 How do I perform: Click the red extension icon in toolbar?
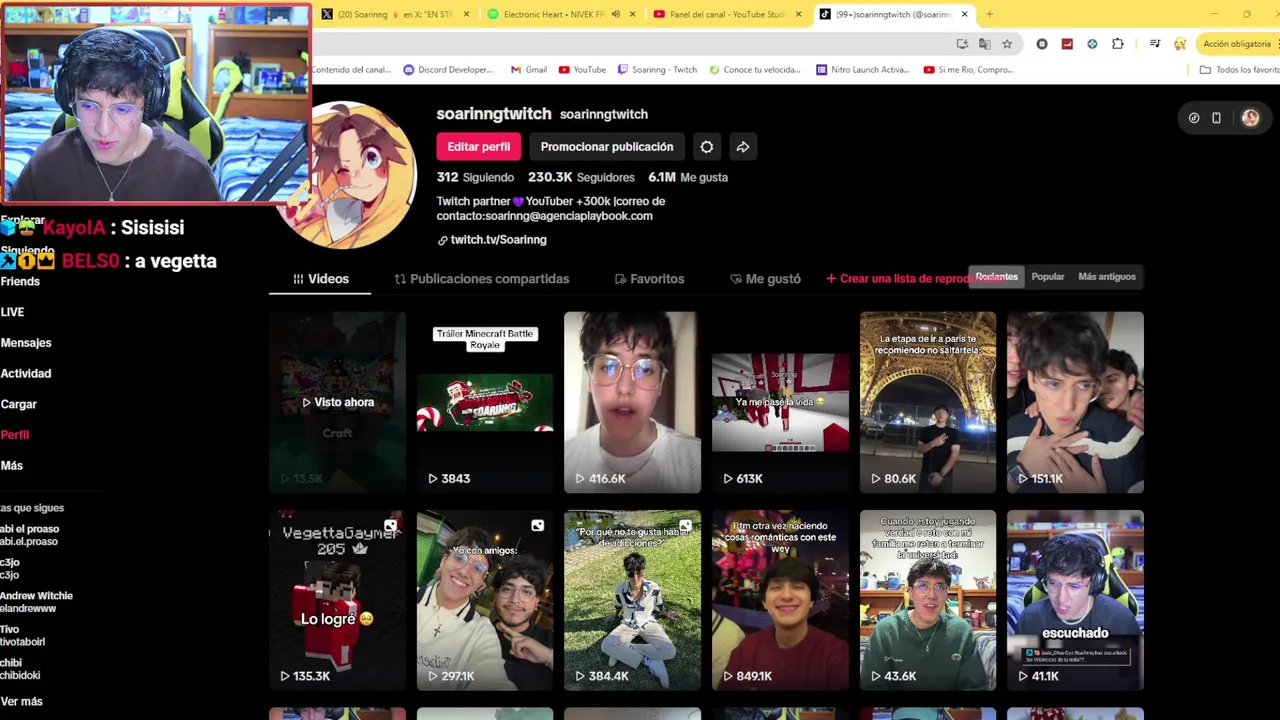(1067, 44)
